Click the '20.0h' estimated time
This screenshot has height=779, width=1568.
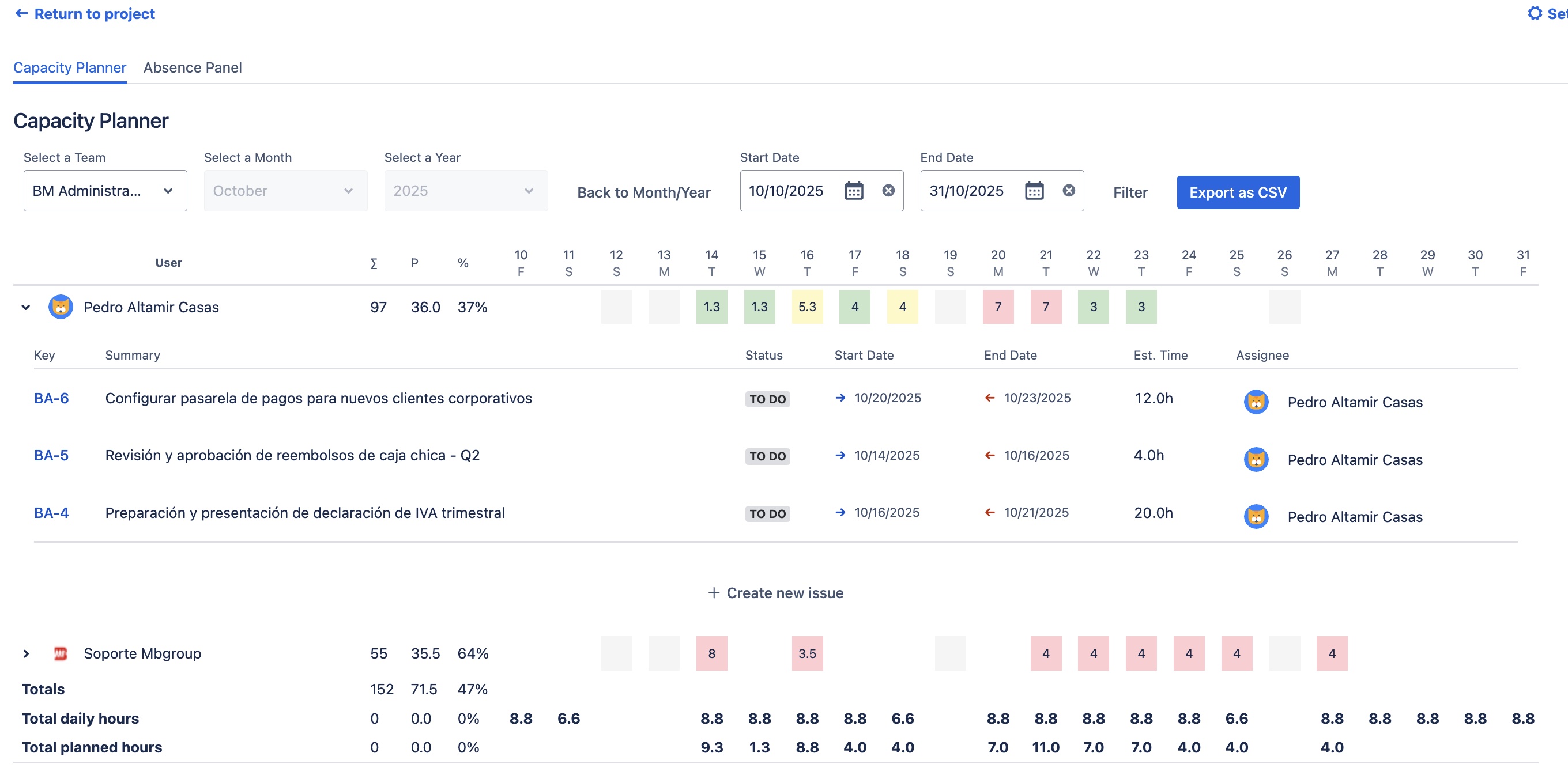pyautogui.click(x=1154, y=513)
